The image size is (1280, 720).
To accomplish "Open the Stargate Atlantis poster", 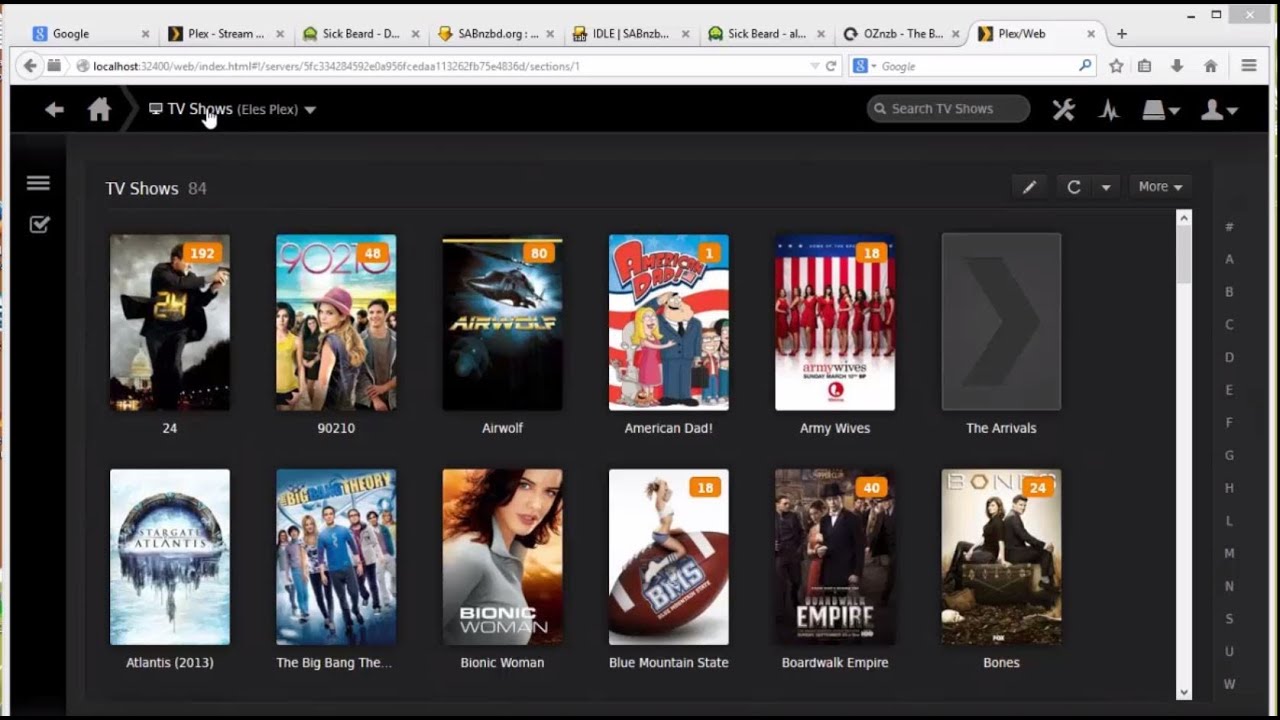I will [170, 557].
